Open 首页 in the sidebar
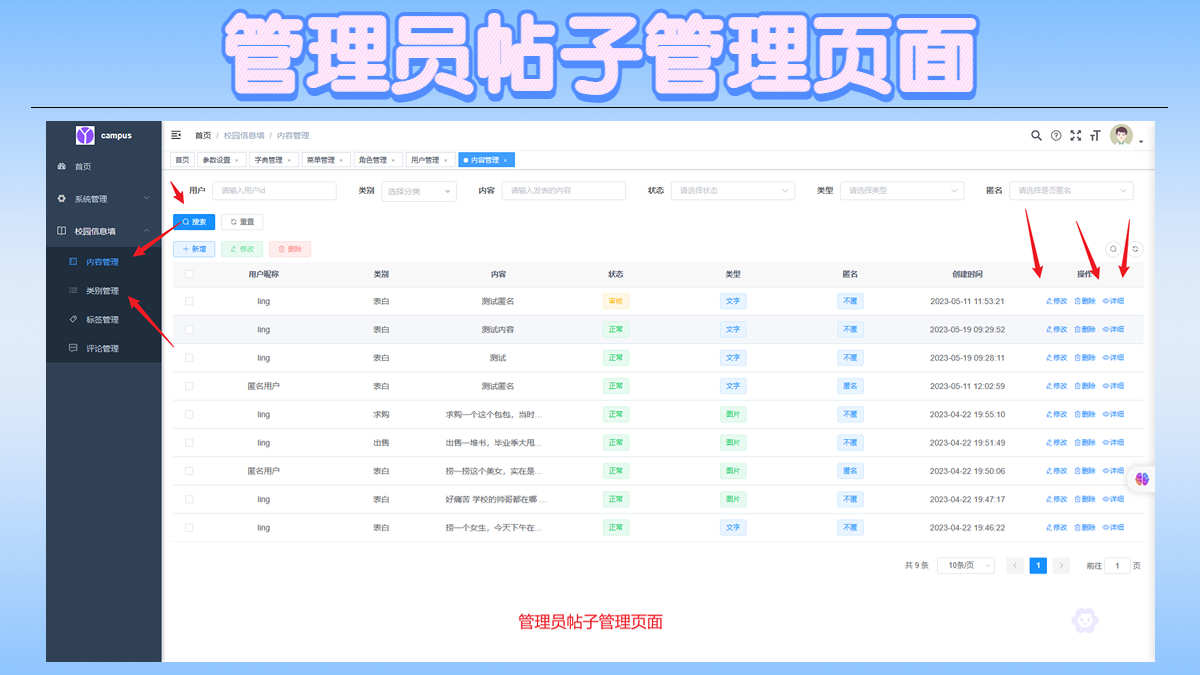 104,167
